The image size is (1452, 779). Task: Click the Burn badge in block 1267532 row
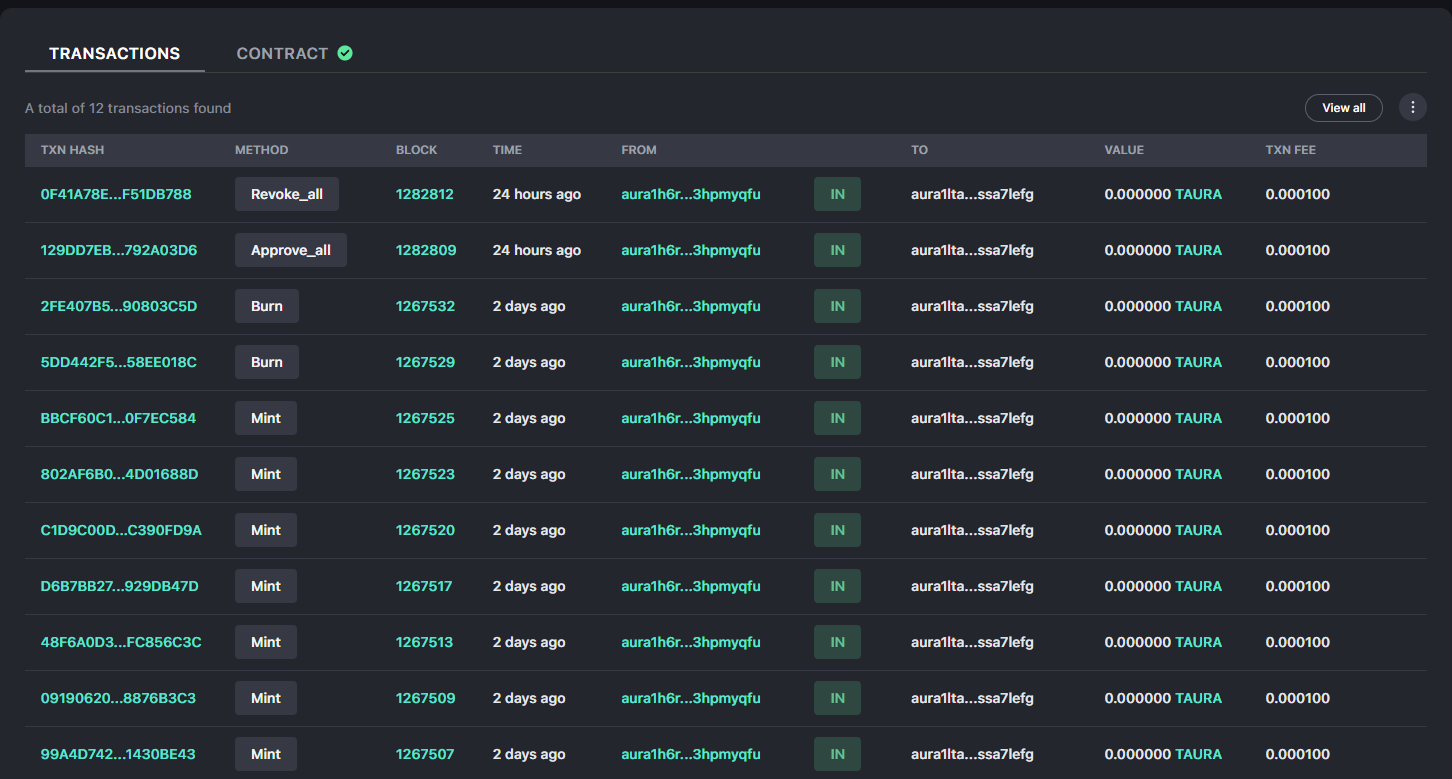pos(267,306)
